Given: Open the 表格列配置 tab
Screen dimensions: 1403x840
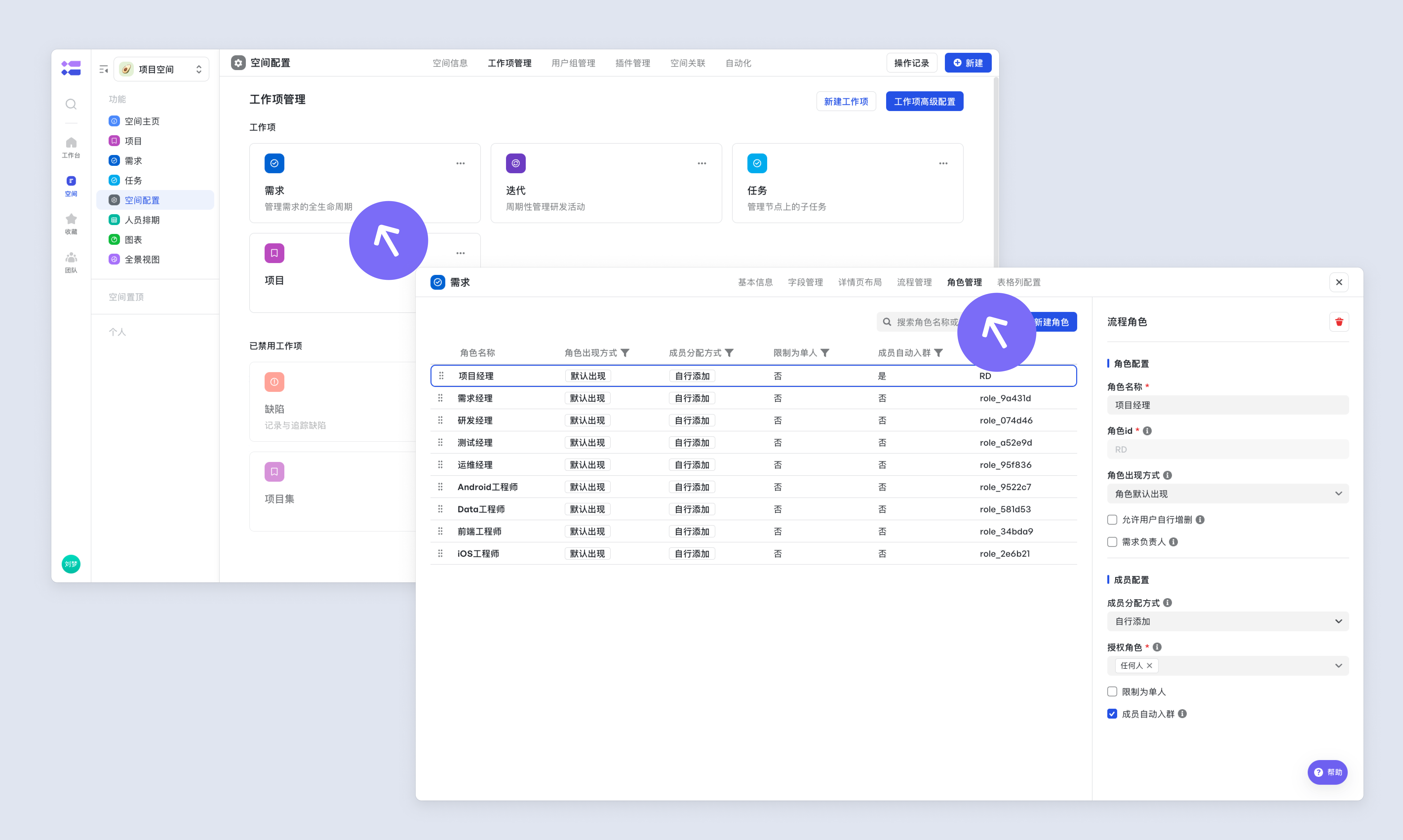Looking at the screenshot, I should [x=1019, y=283].
